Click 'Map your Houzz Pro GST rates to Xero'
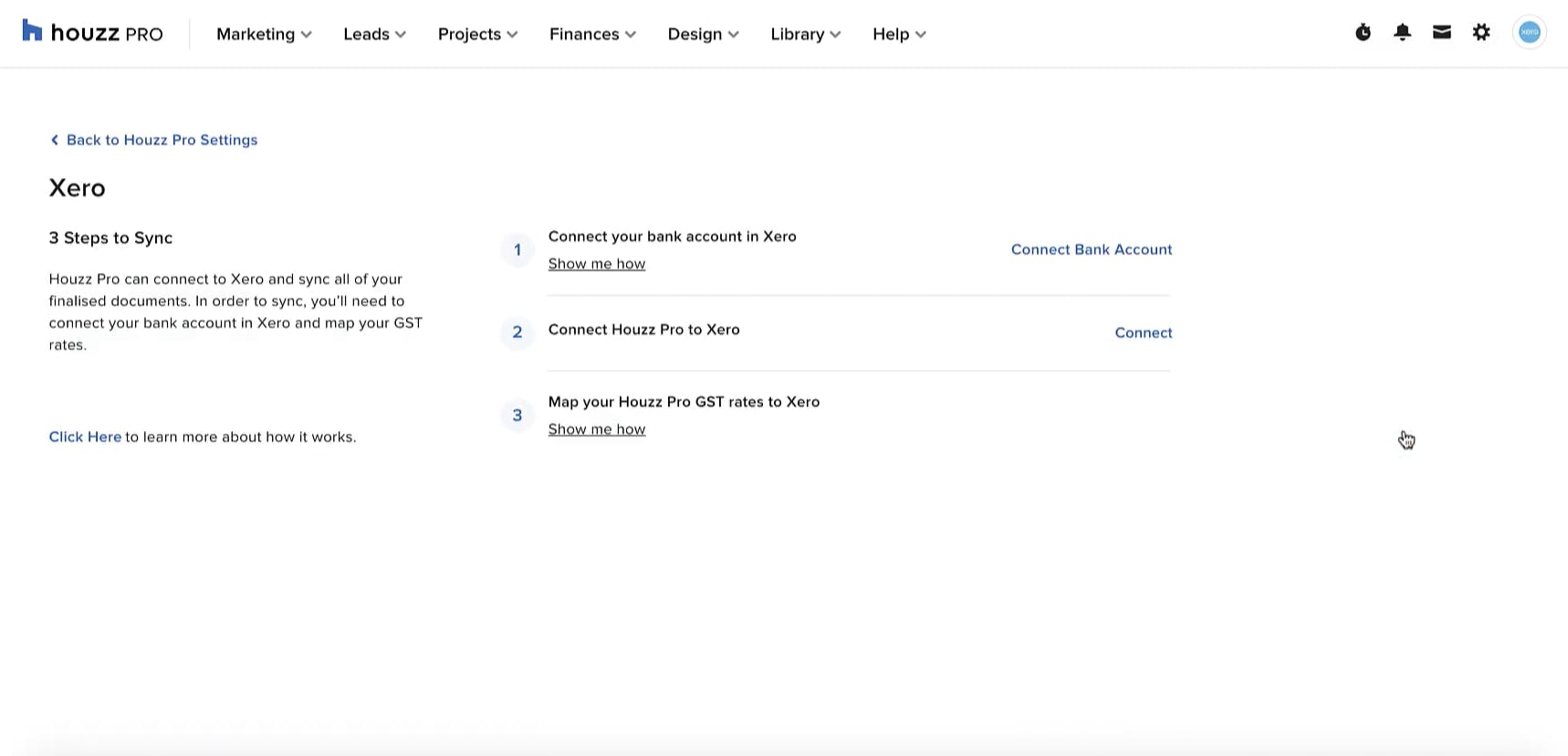This screenshot has width=1568, height=756. point(685,402)
